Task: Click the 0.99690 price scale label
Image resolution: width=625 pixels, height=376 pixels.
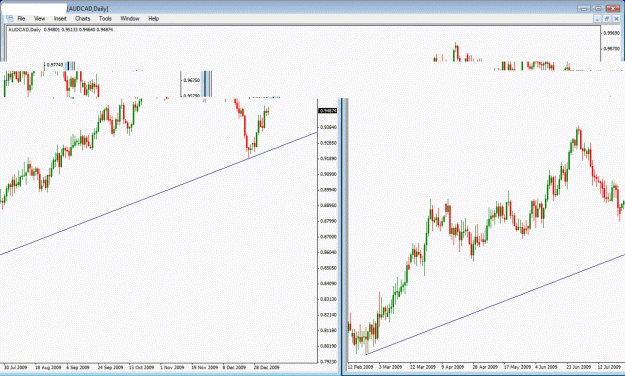Action: click(x=611, y=33)
